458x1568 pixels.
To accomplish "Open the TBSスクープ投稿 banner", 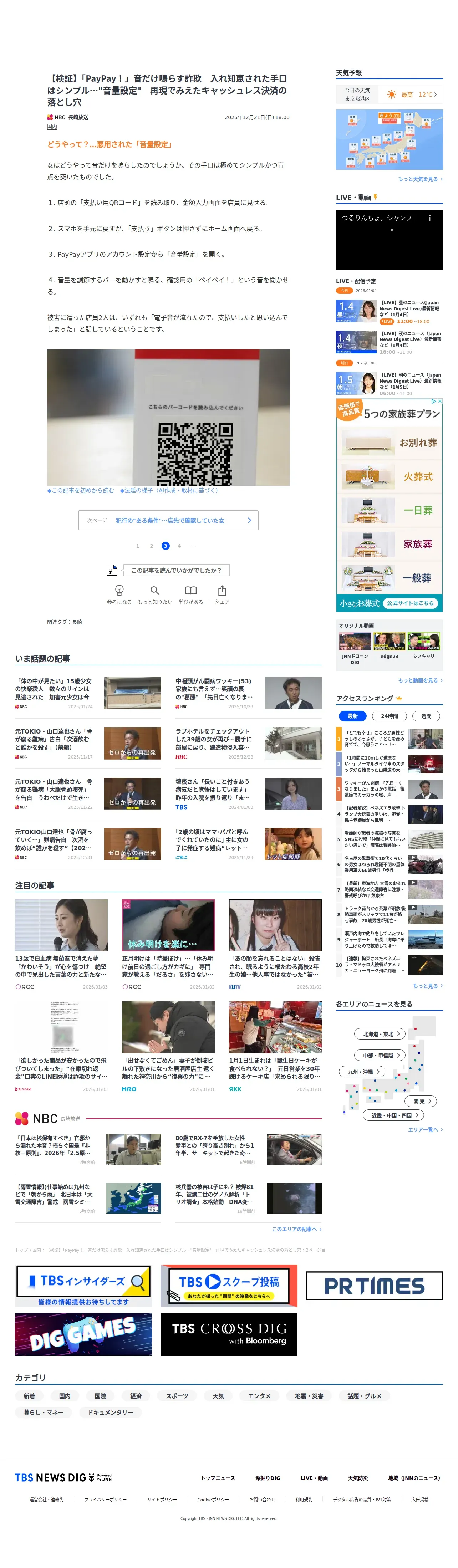I will pyautogui.click(x=229, y=1285).
